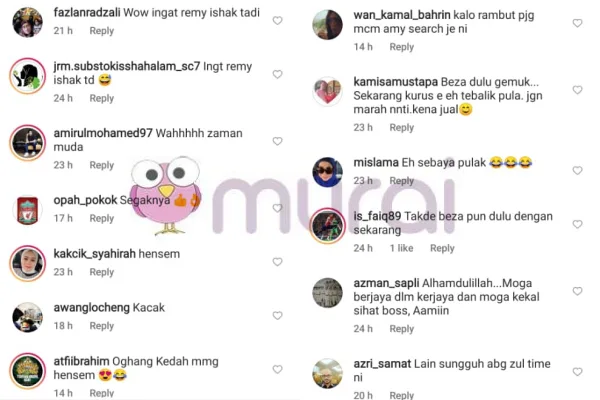This screenshot has width=600, height=400.
Task: Open username jrm.substokisshahalam_sc7's profile
Action: [127, 67]
